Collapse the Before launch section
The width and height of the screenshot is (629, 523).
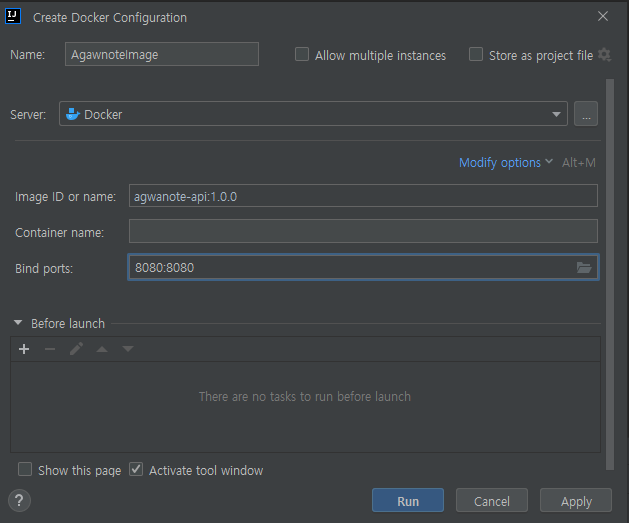pos(18,323)
